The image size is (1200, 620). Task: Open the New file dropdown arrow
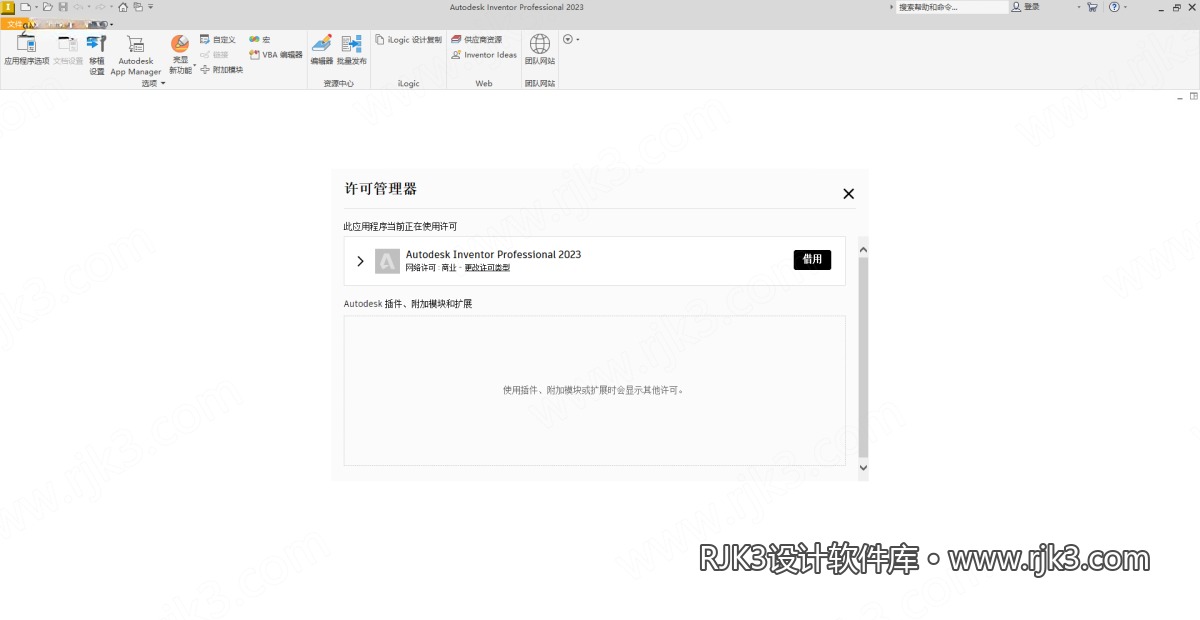tap(36, 7)
